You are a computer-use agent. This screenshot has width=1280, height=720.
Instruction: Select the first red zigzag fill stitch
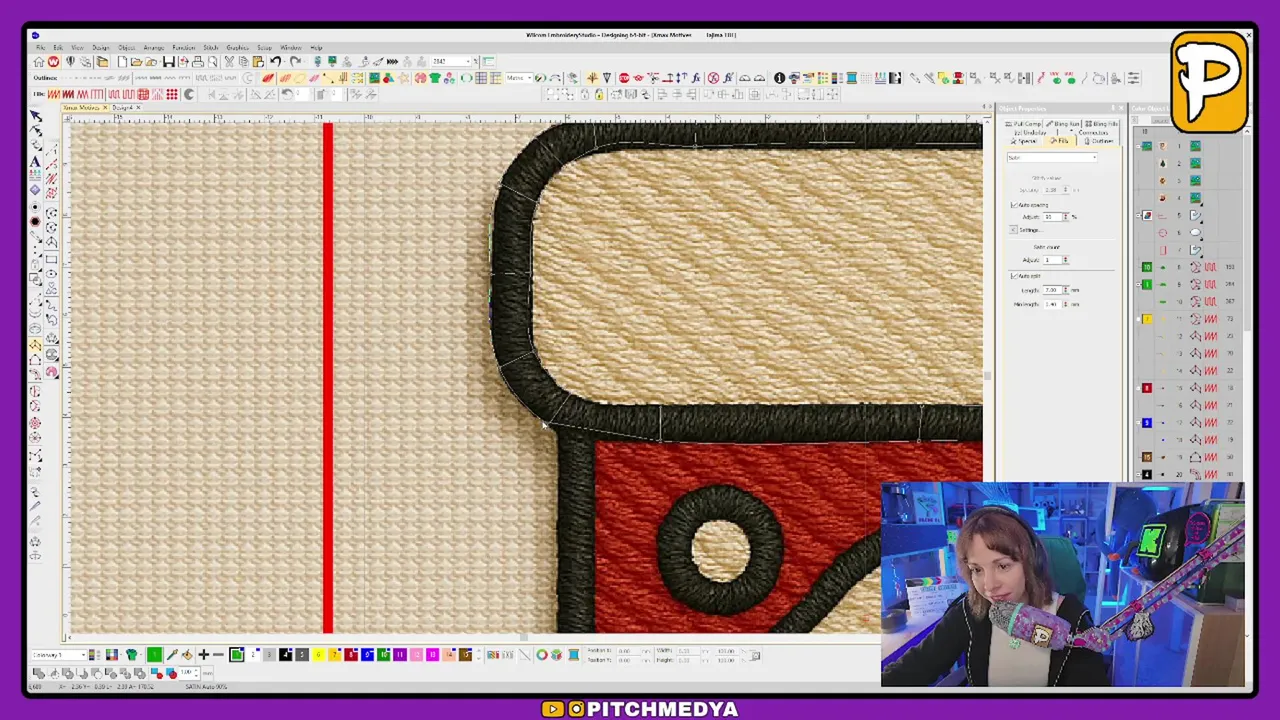tap(55, 95)
